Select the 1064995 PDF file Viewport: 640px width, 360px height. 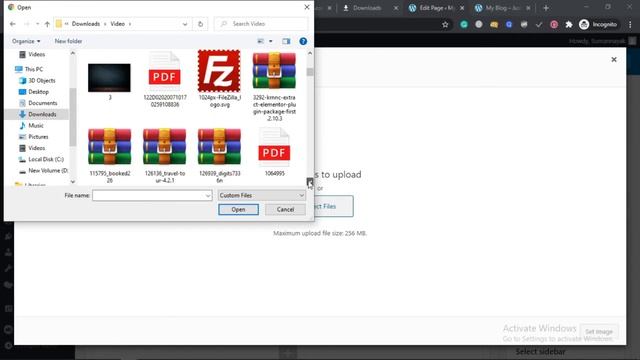point(274,152)
